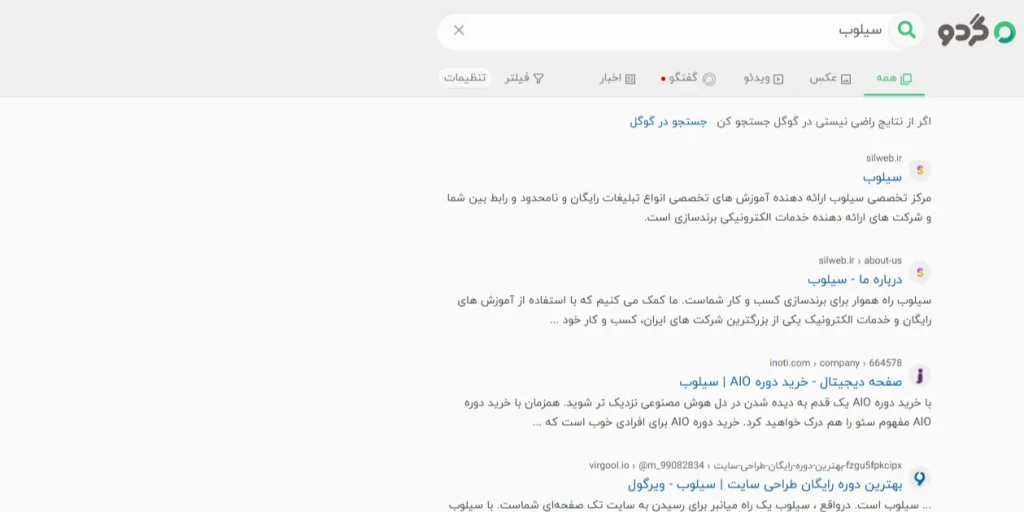This screenshot has height=512, width=1024.
Task: Click the image icon beside عکس
Action: click(x=846, y=79)
